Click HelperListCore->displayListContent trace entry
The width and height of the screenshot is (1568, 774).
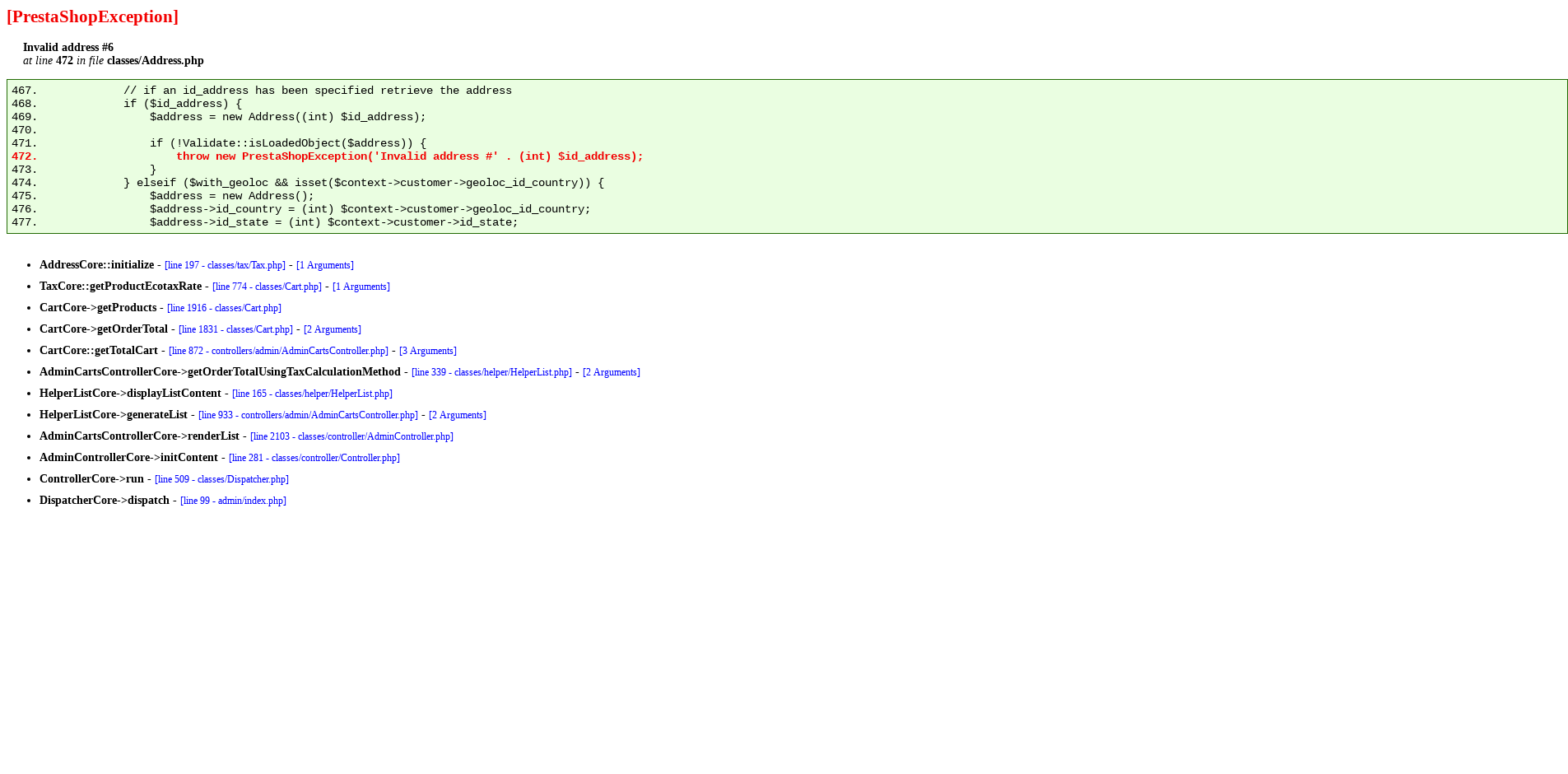130,394
